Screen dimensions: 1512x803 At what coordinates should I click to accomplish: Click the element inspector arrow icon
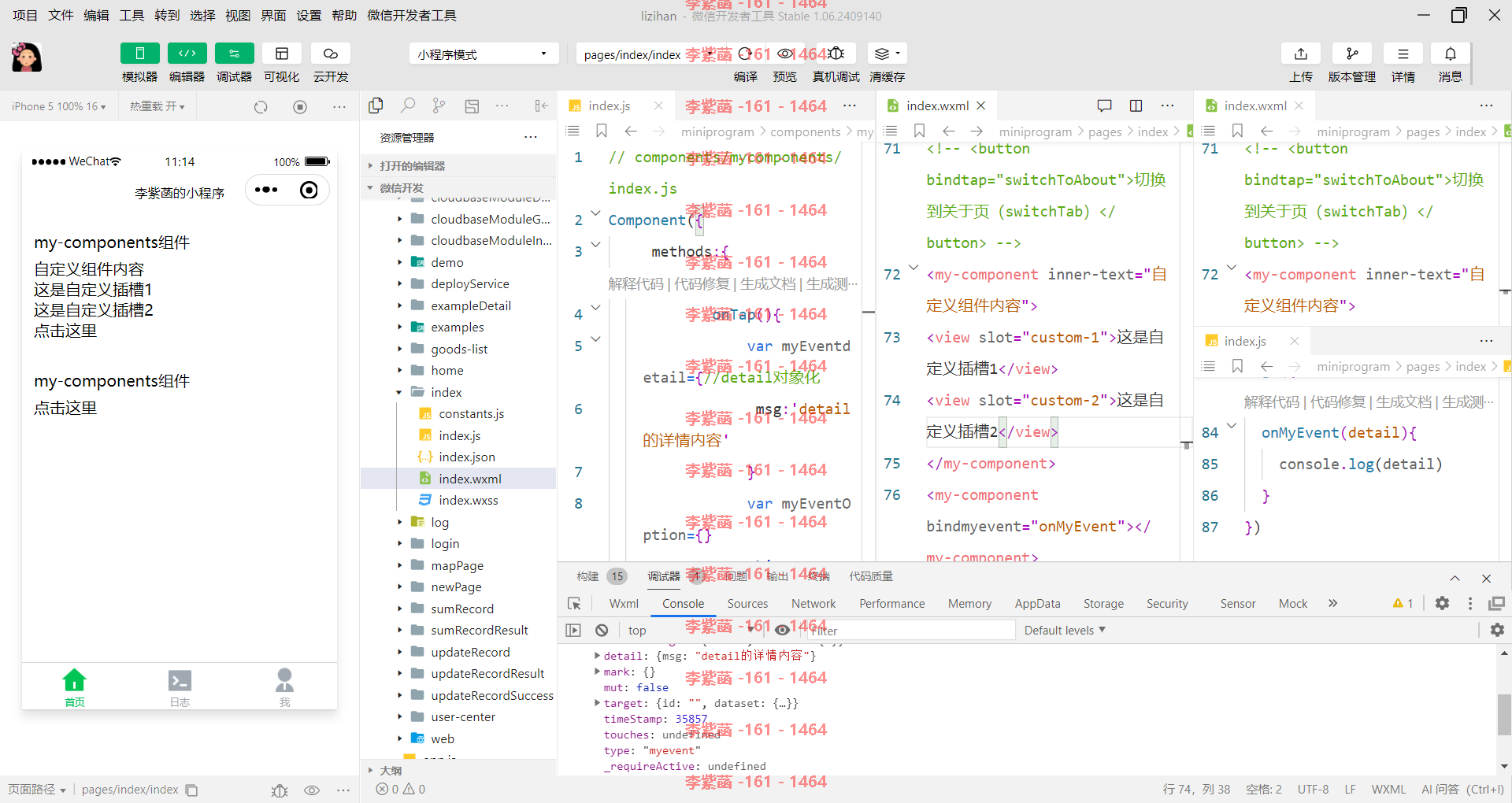point(574,604)
